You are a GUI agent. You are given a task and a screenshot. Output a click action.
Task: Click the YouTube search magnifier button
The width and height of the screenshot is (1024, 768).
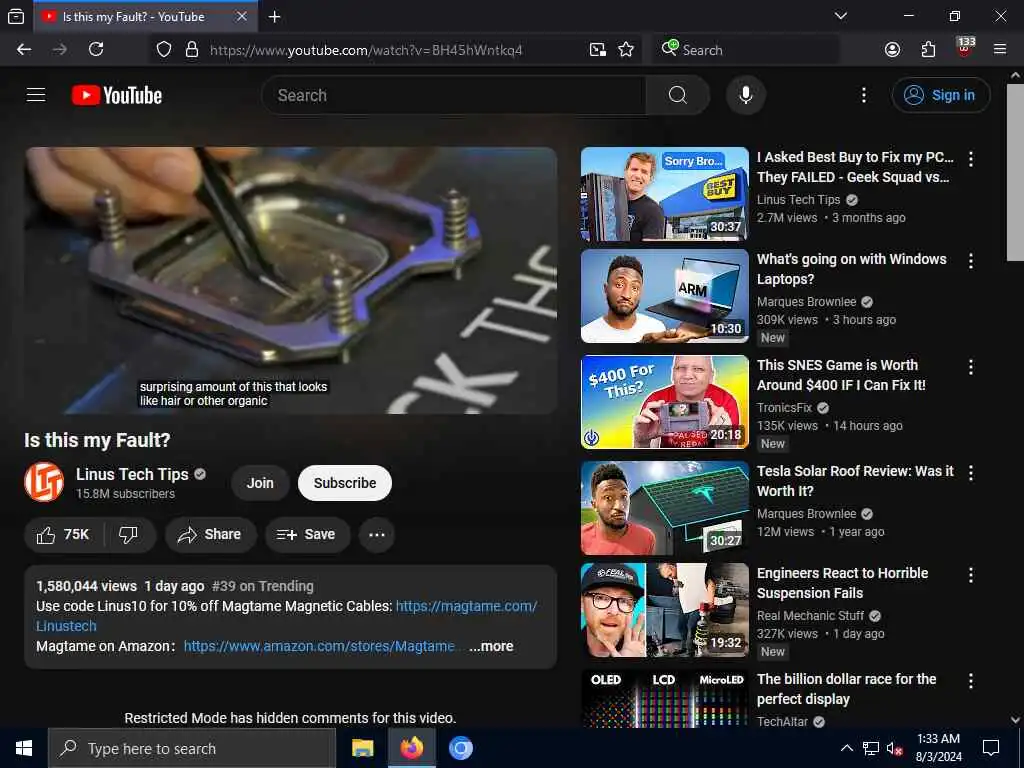click(677, 95)
